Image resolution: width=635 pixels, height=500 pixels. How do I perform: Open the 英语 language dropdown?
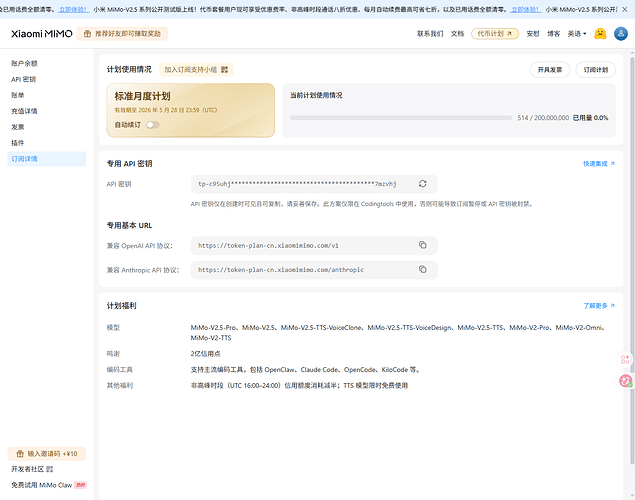tap(577, 34)
